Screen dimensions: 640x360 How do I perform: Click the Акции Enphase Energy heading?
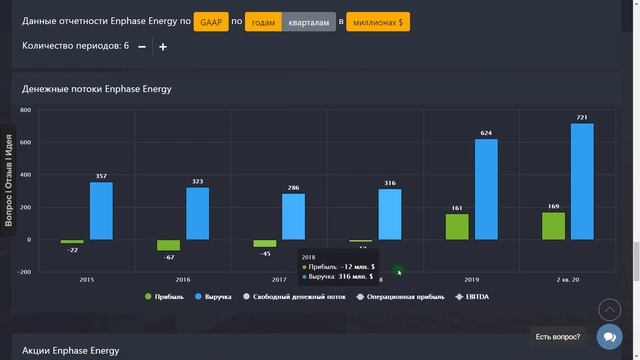coord(71,351)
